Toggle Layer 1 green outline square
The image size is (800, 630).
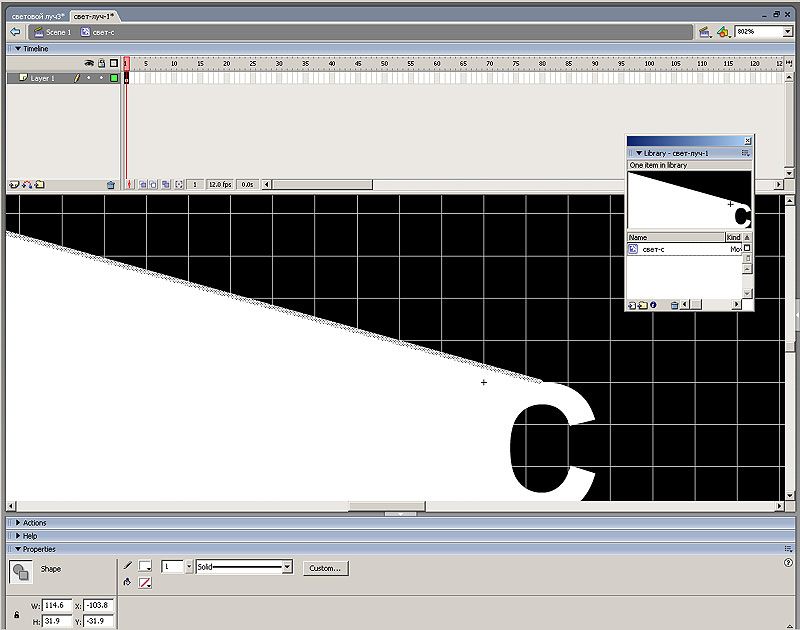point(114,78)
